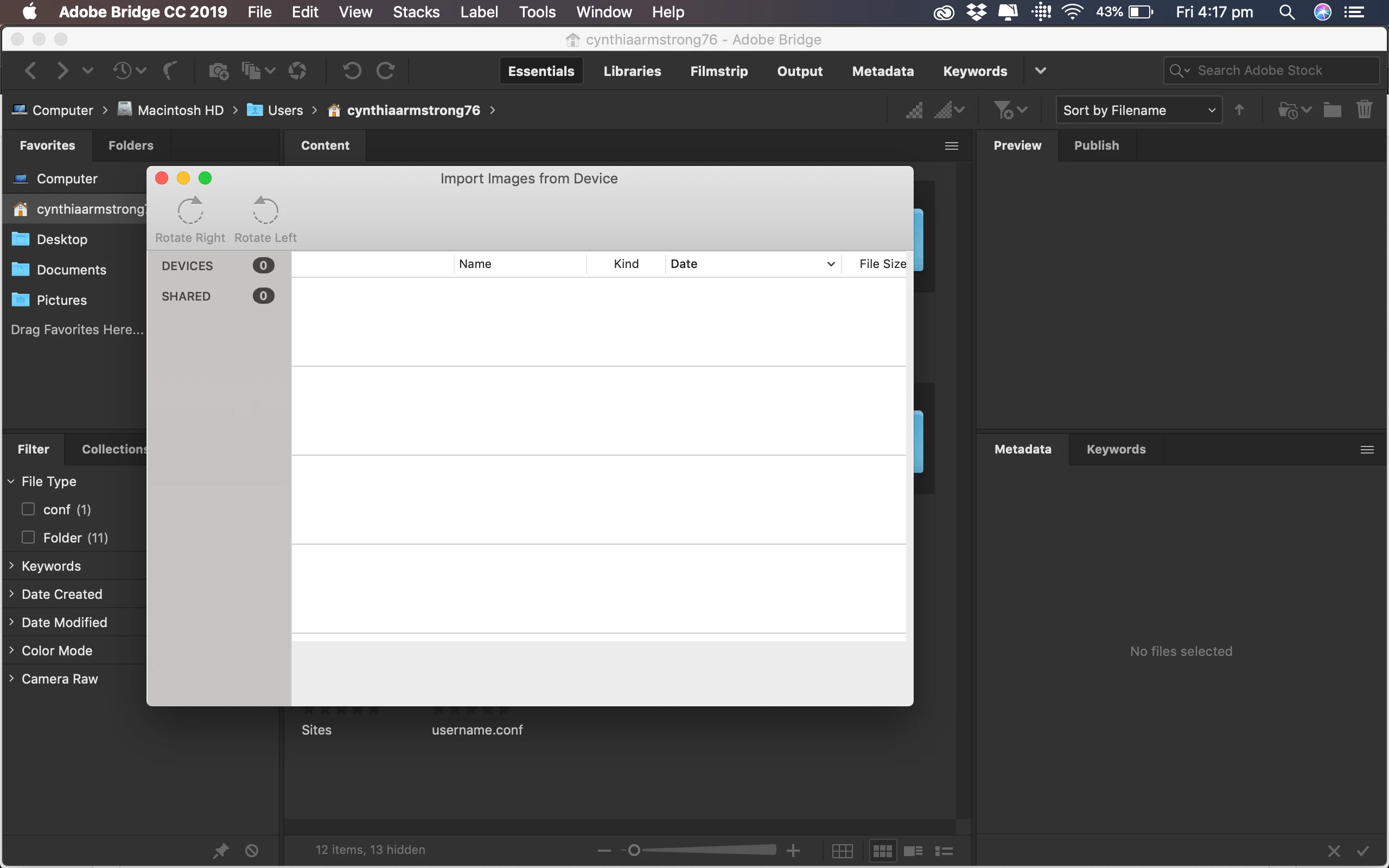1389x868 pixels.
Task: Lock thumbnail grid icon
Action: [843, 851]
